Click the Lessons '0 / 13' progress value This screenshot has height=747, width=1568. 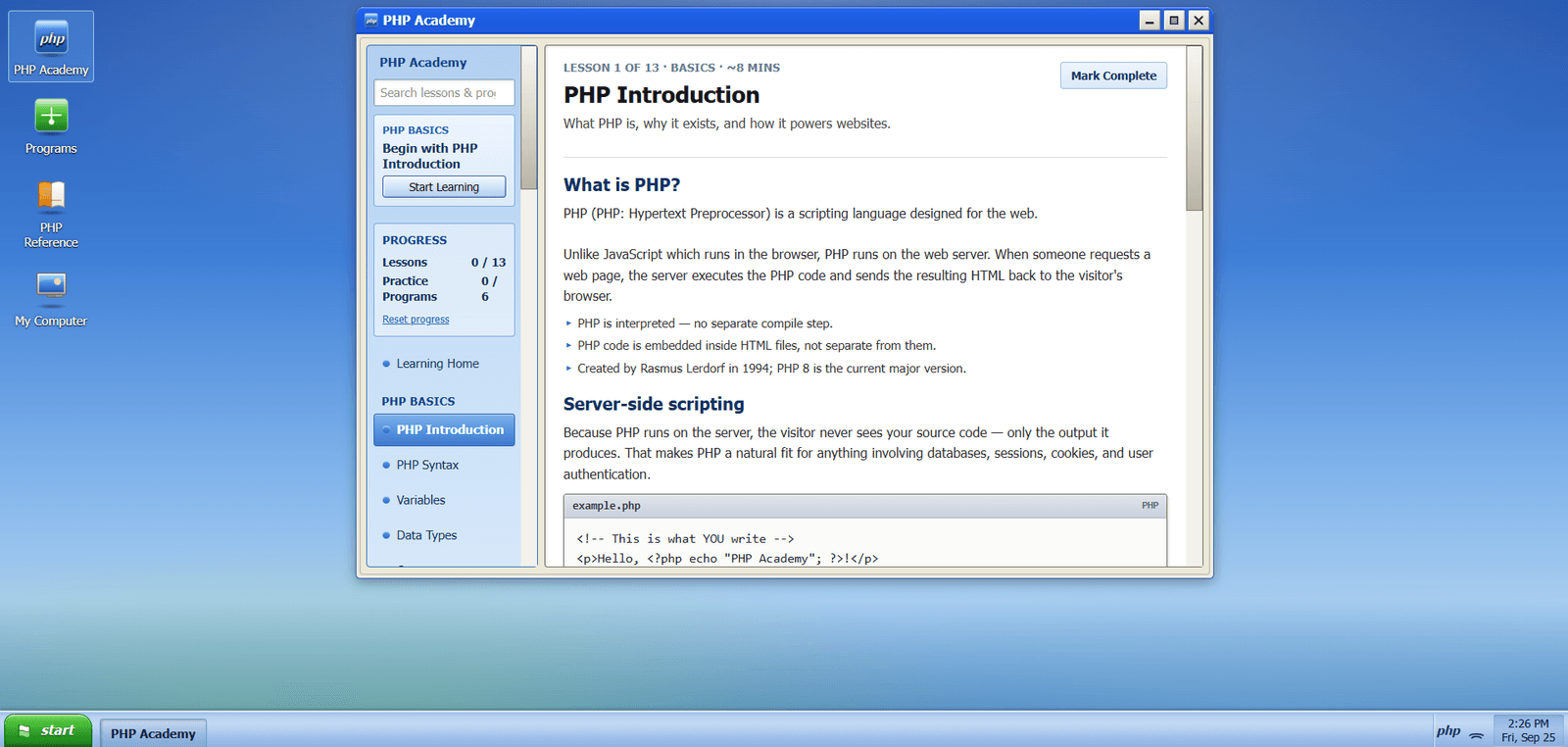pos(488,262)
